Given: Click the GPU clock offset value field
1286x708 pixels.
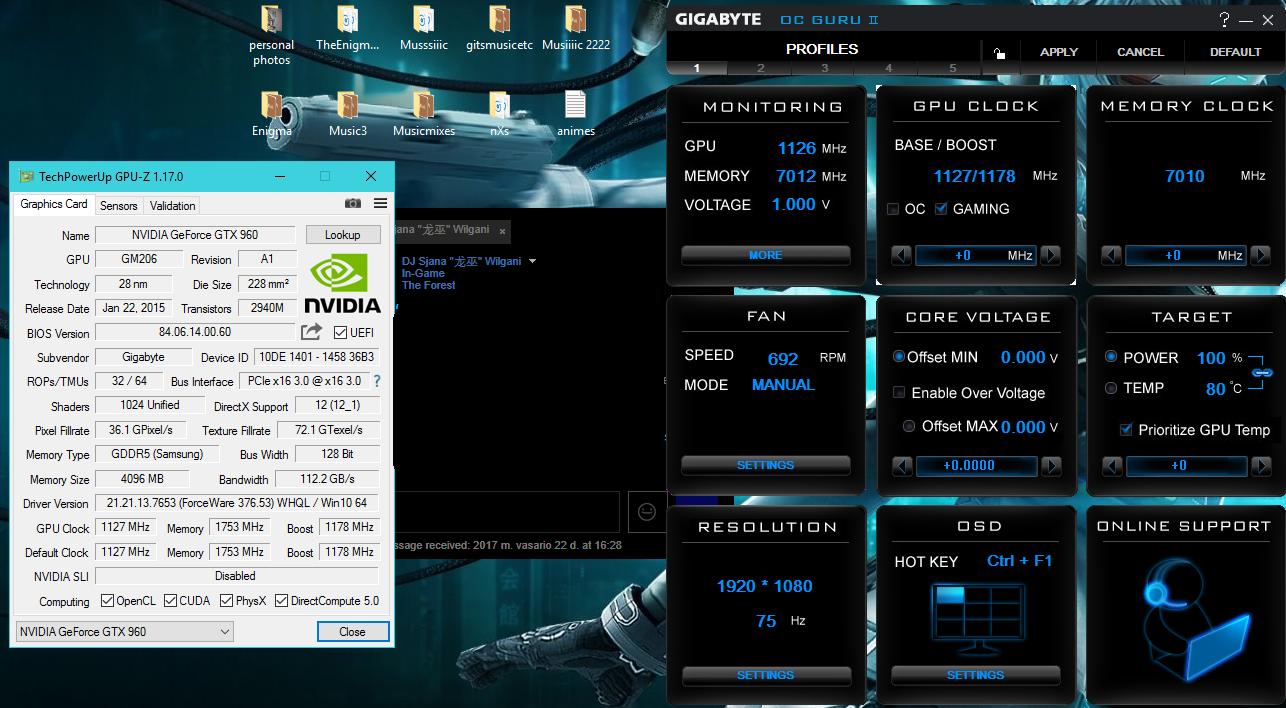Looking at the screenshot, I should coord(975,255).
